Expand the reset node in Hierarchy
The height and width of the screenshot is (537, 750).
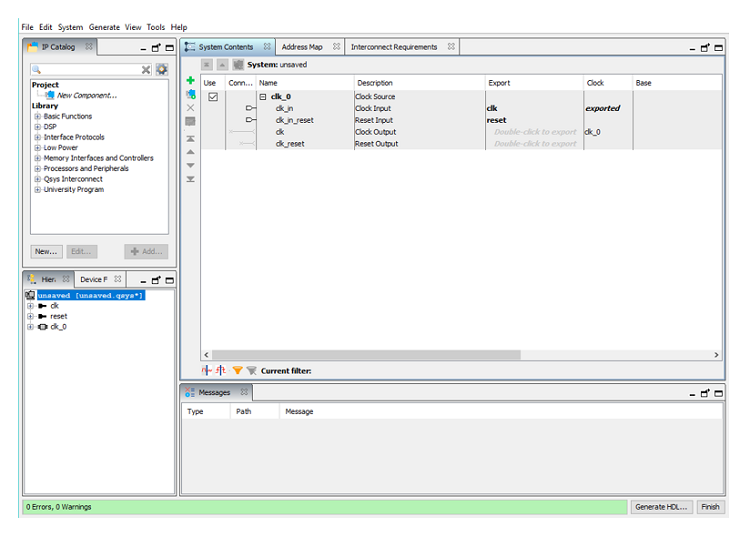tap(30, 317)
